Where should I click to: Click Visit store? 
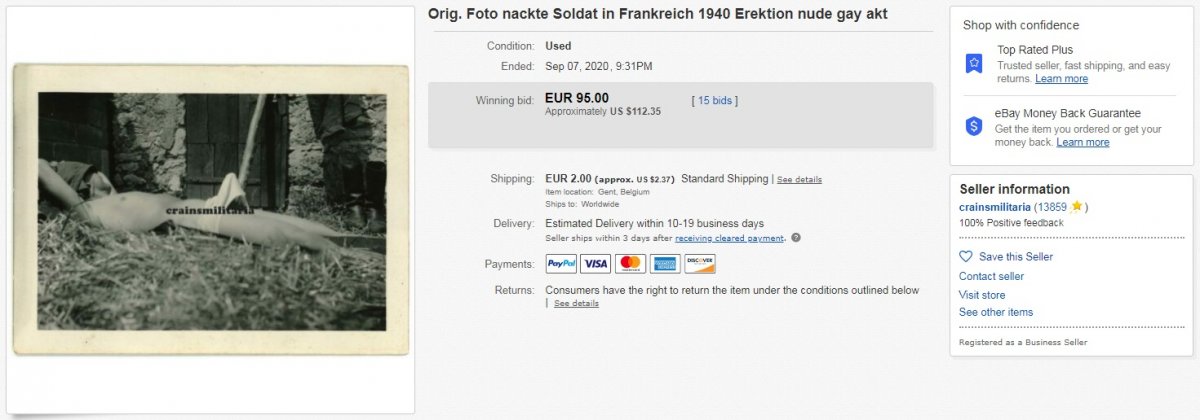(982, 295)
